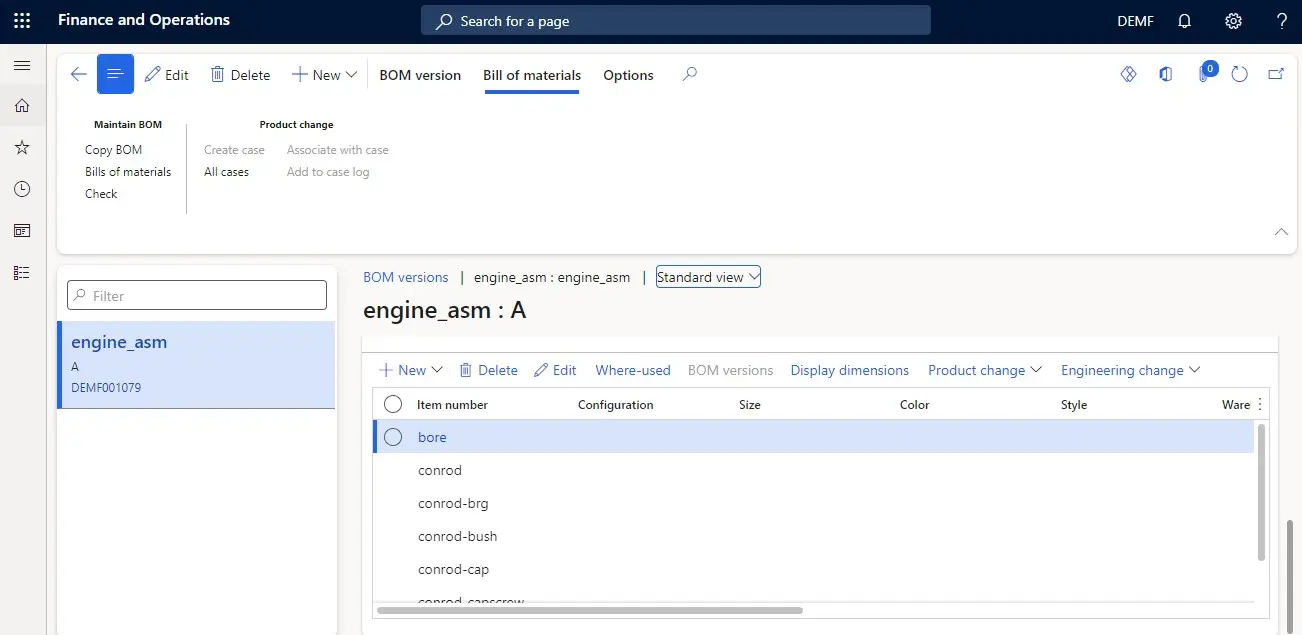Open the Workspaces icon in sidebar

22,231
